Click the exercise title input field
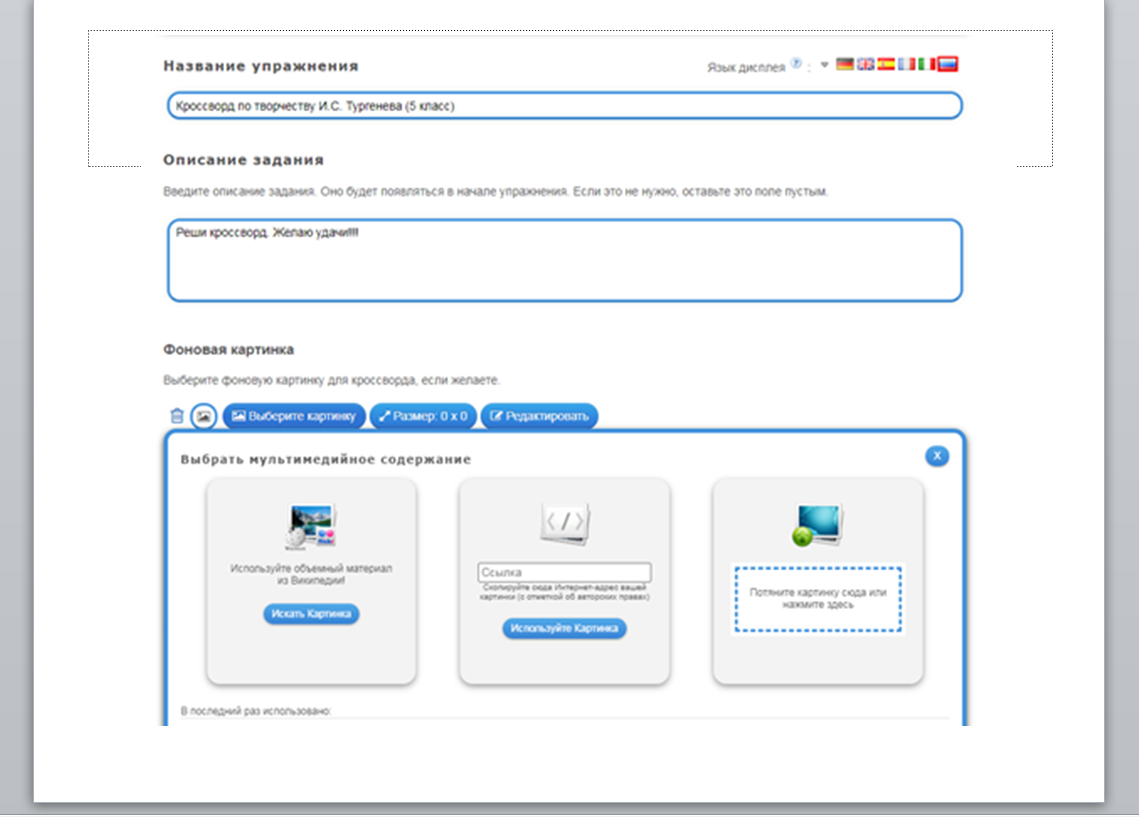 pos(564,106)
